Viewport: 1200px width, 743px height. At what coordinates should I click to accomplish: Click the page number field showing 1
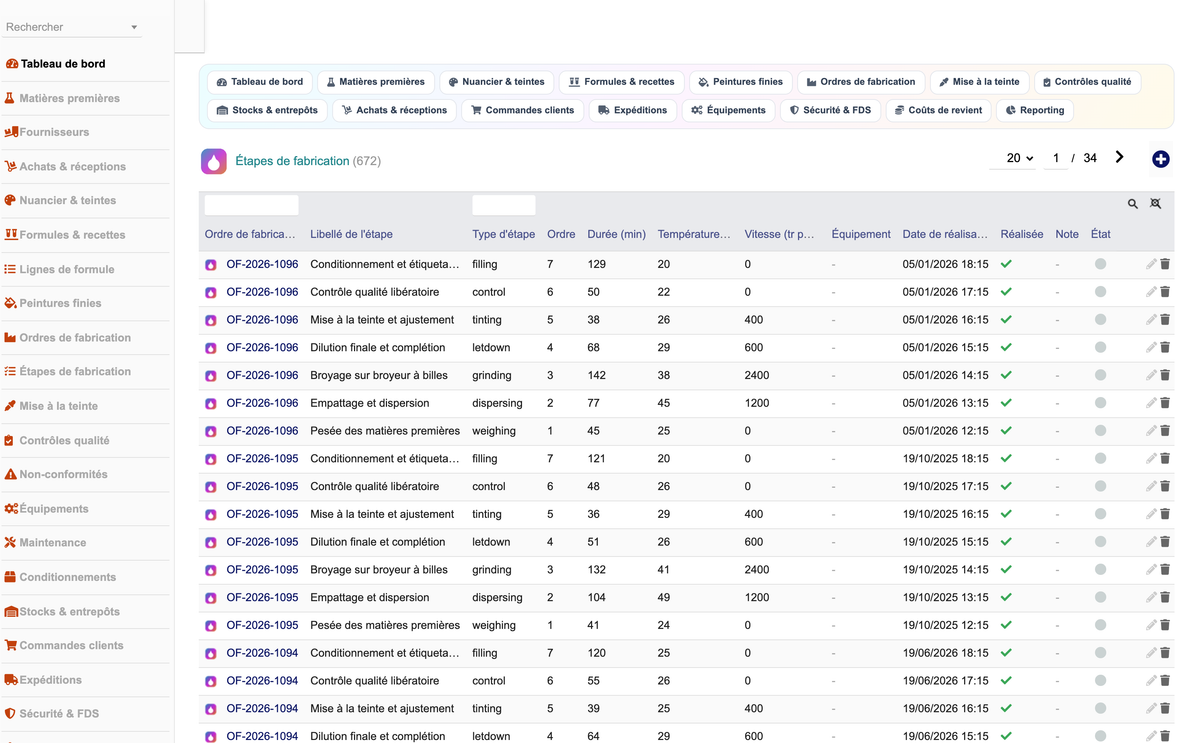tap(1056, 158)
